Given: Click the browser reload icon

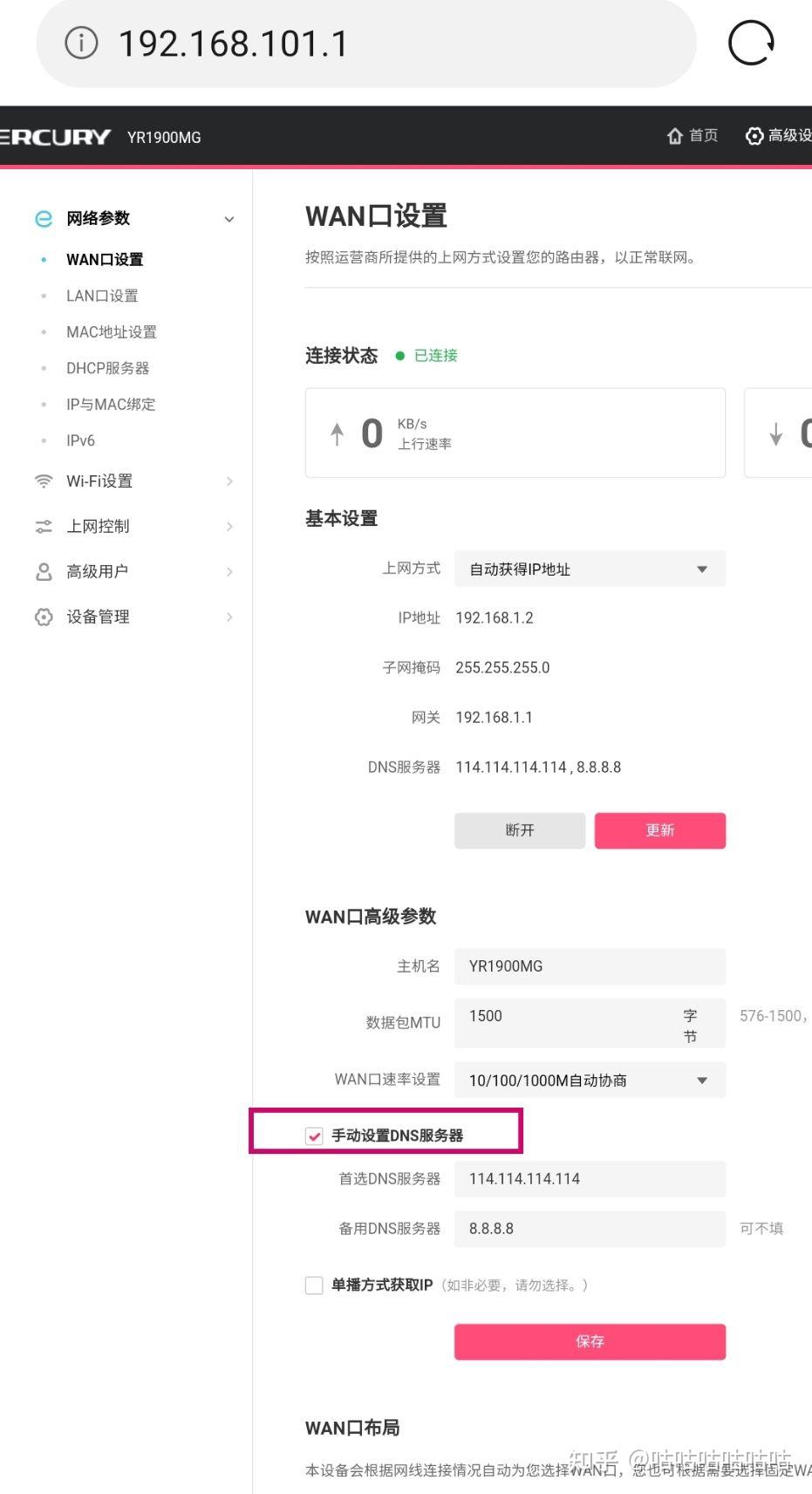Looking at the screenshot, I should [x=751, y=43].
